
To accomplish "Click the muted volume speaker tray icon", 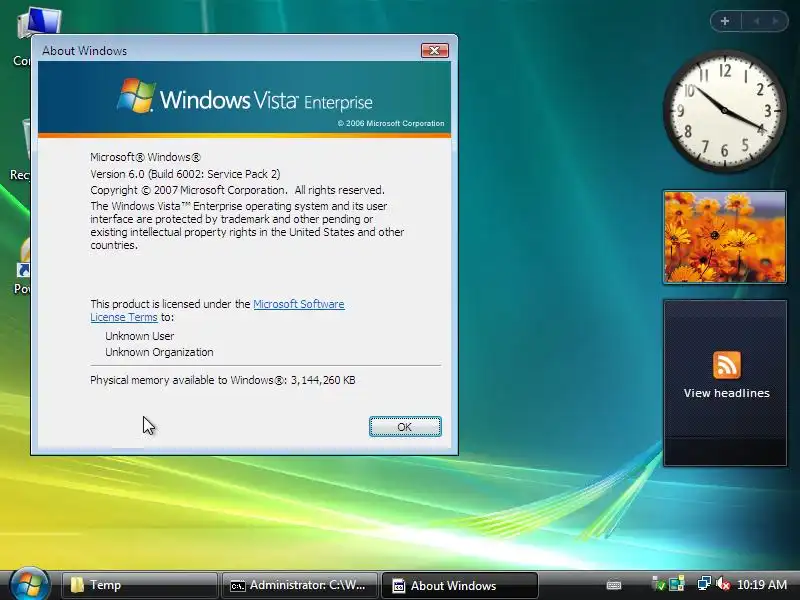I will click(x=722, y=584).
